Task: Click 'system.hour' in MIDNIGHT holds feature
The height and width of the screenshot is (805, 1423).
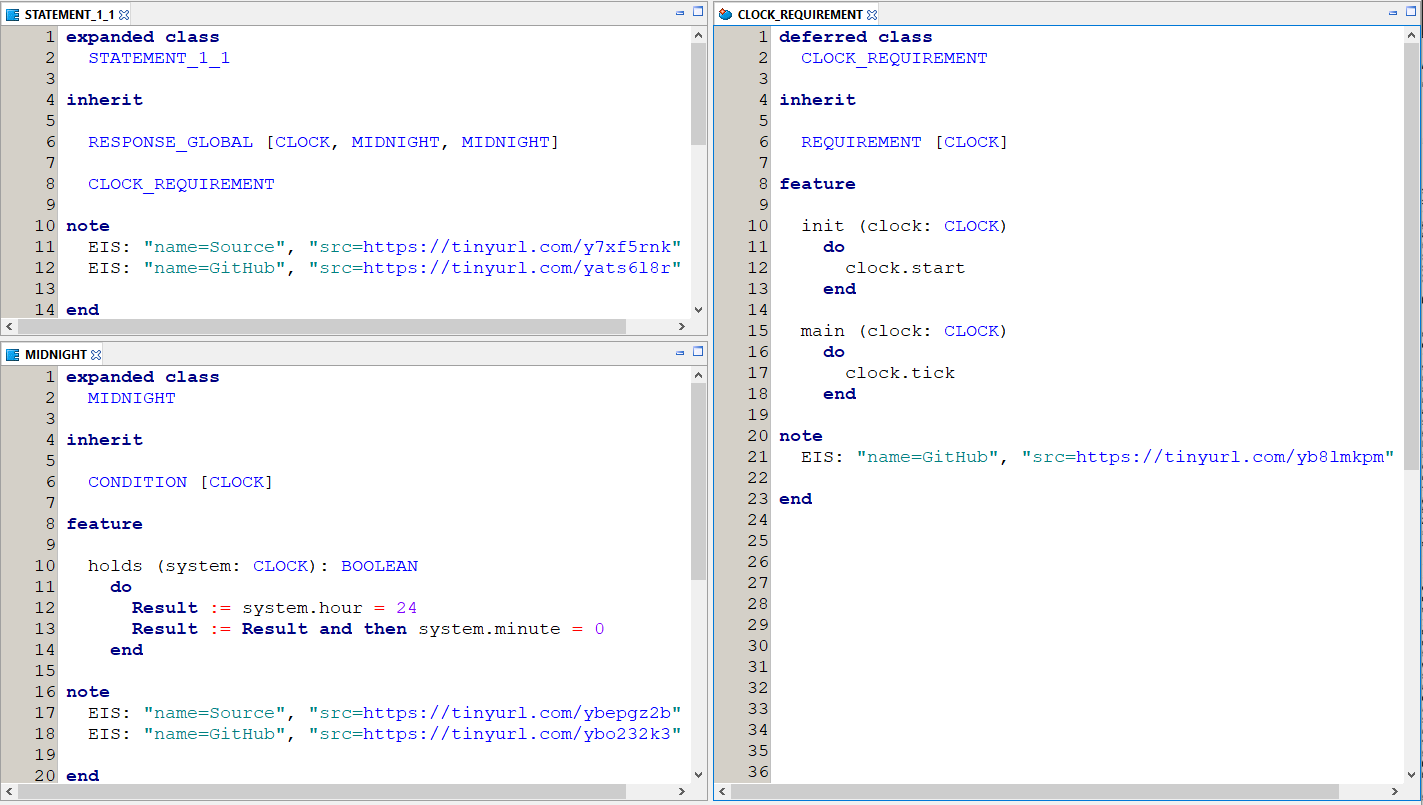Action: (302, 608)
